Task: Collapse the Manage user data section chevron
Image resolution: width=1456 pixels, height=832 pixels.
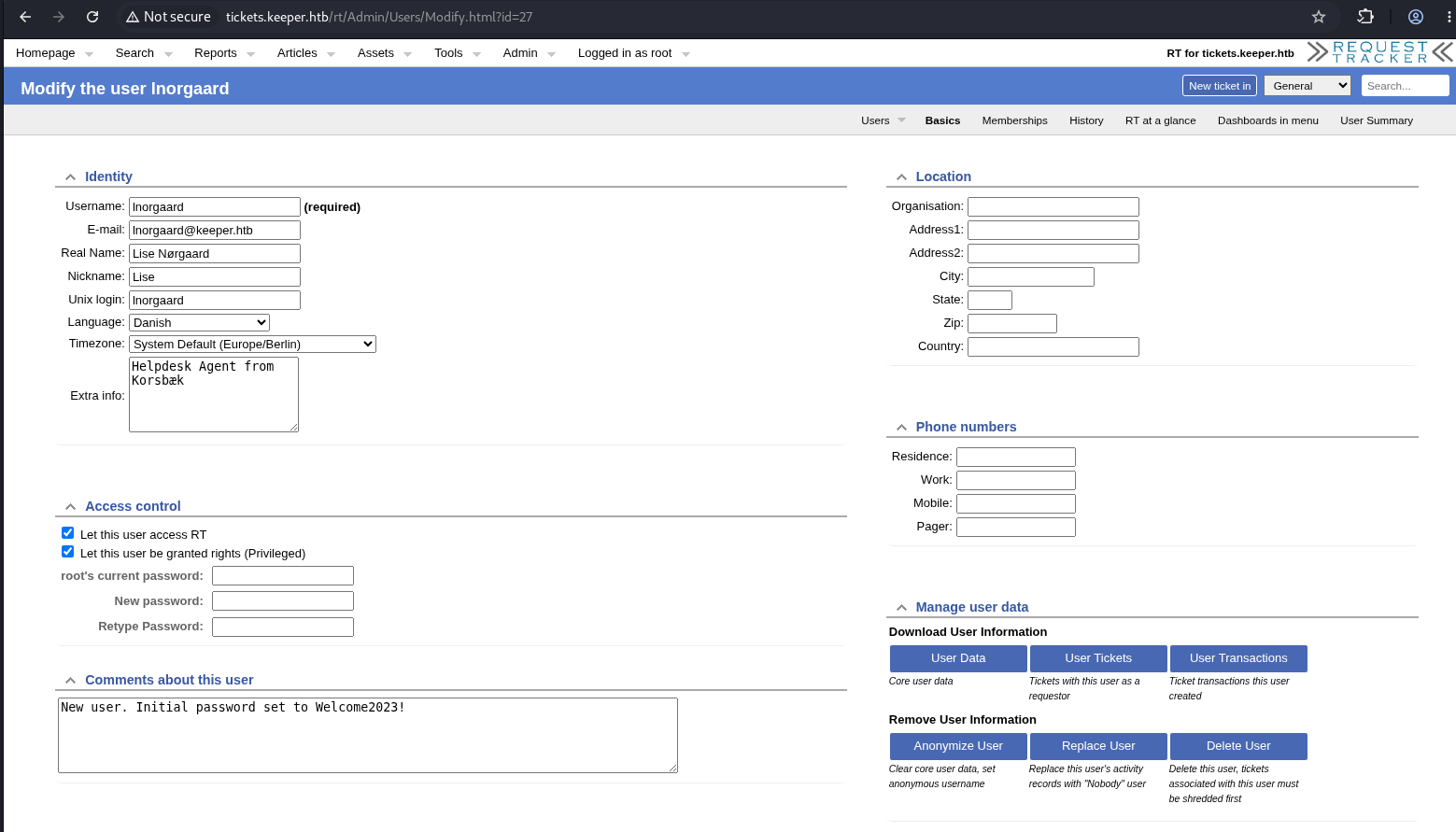Action: (x=901, y=608)
